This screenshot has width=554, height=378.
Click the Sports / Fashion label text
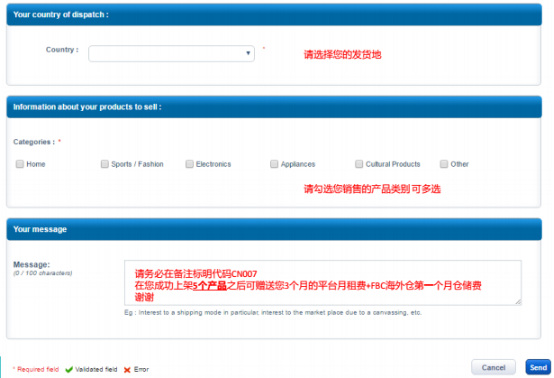click(137, 164)
